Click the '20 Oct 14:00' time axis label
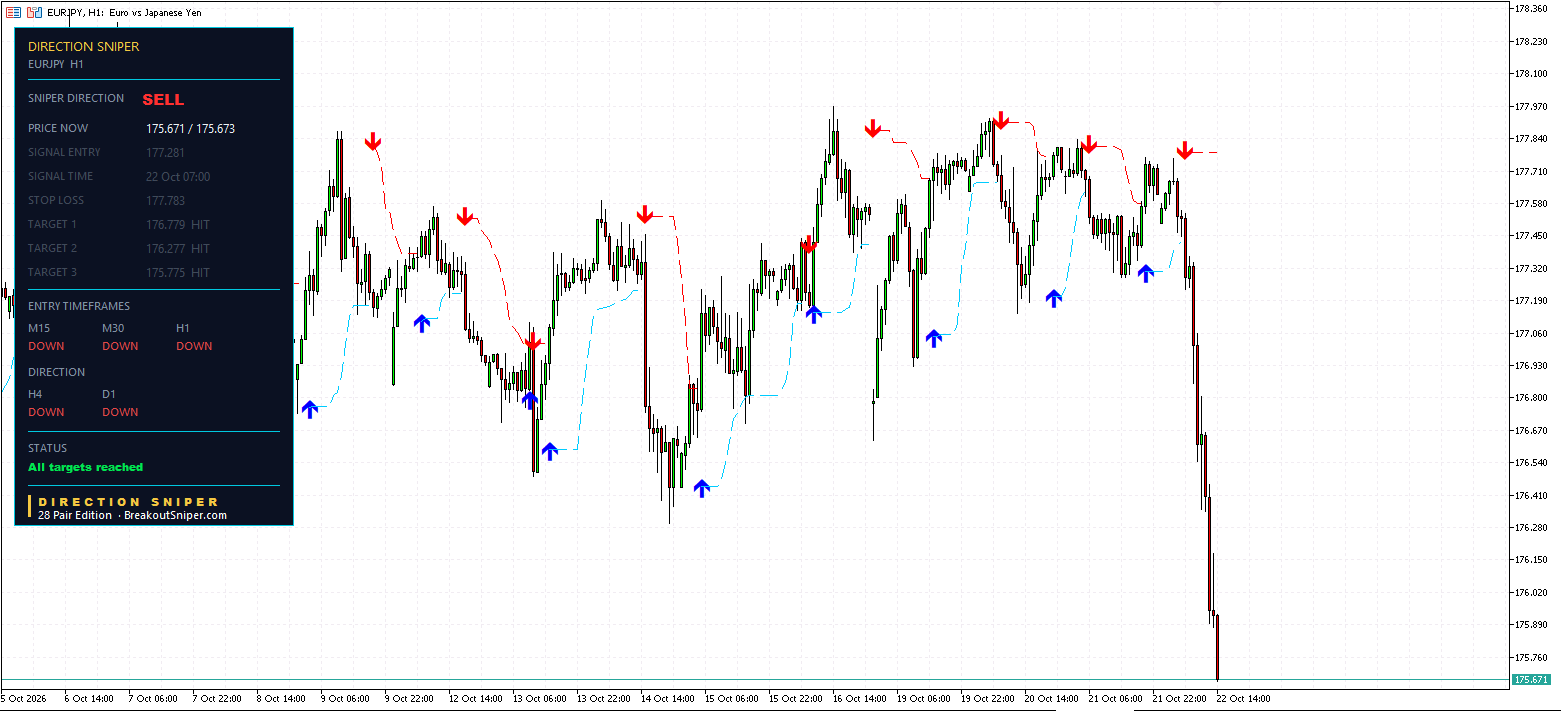This screenshot has width=1561, height=711. (1053, 699)
